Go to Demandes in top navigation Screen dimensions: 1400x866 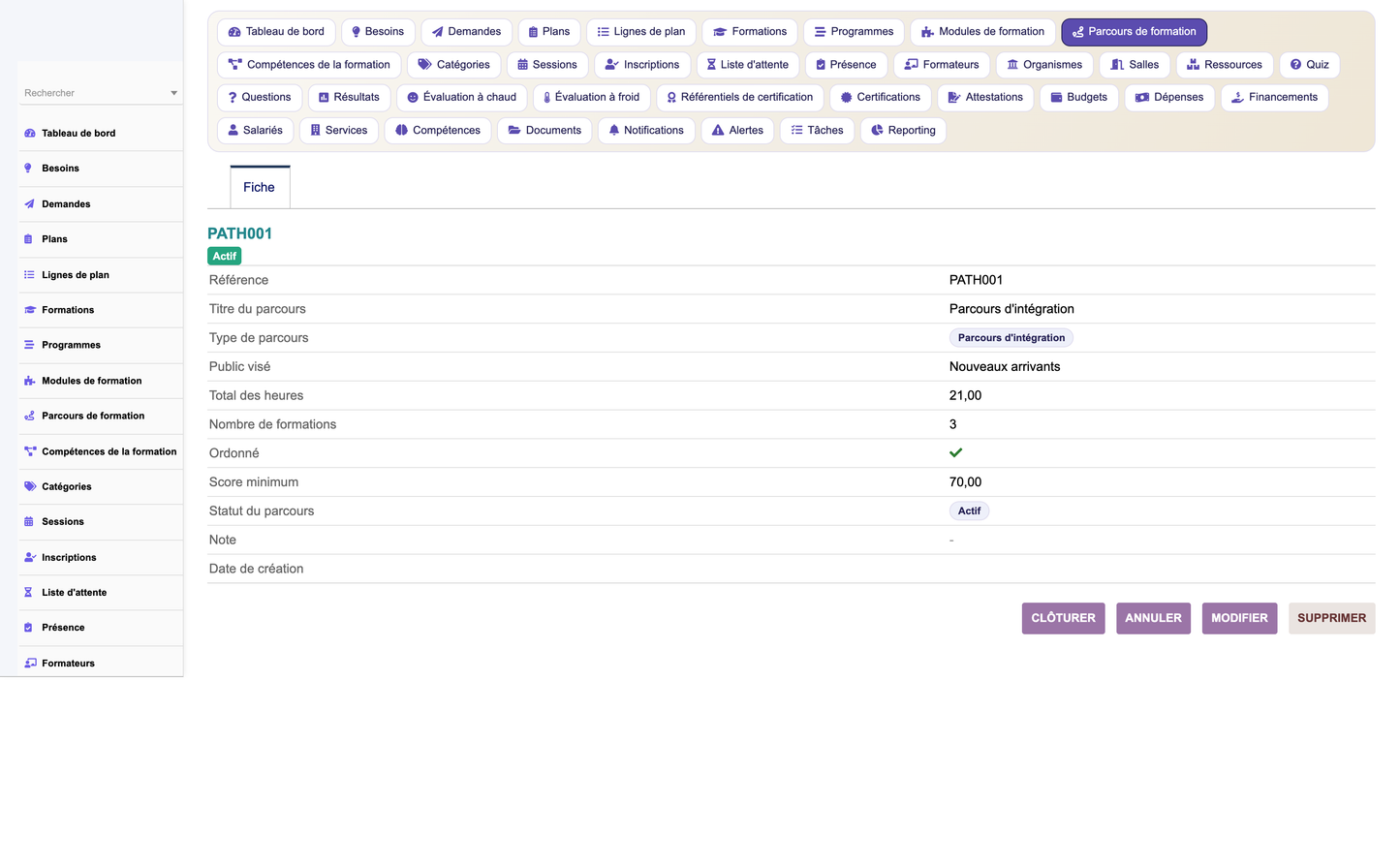pos(466,32)
